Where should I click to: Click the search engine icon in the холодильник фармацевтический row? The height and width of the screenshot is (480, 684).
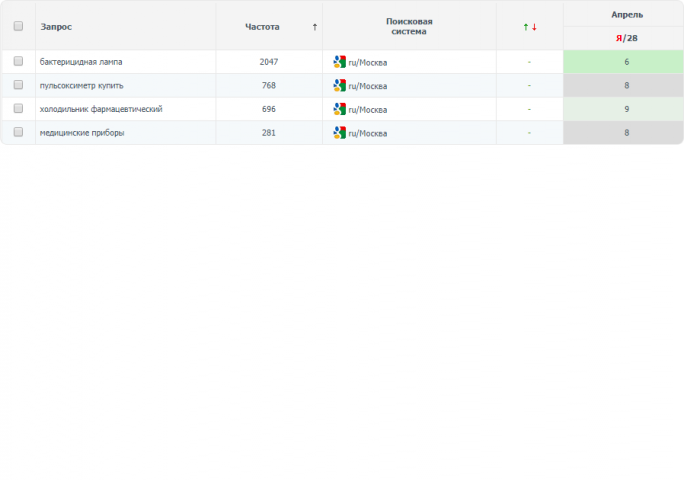(x=339, y=109)
